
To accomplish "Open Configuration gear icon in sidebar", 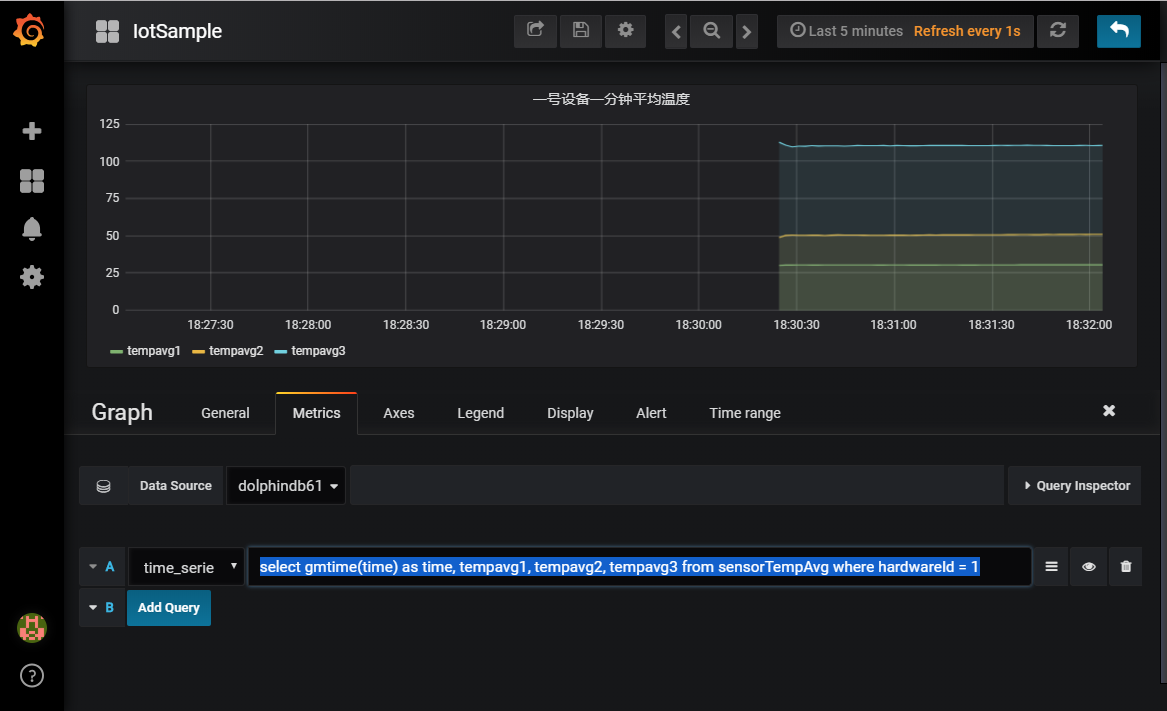I will [32, 277].
